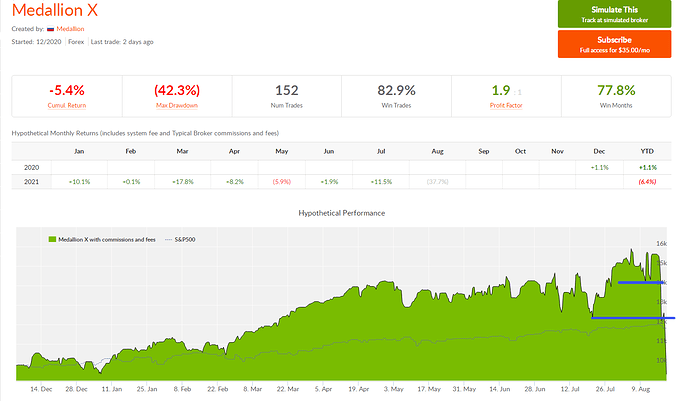Click the 1.9 profit factor value
This screenshot has width=690, height=401.
pyautogui.click(x=501, y=90)
